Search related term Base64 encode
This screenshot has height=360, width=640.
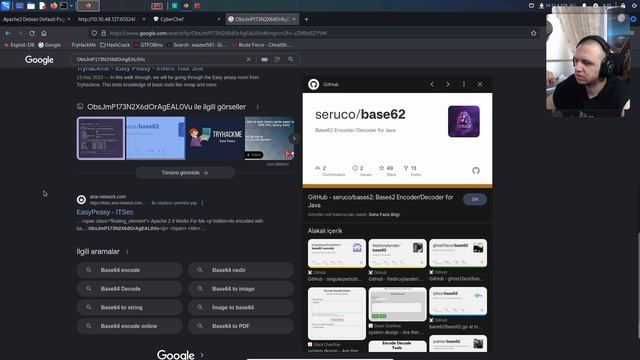(129, 270)
